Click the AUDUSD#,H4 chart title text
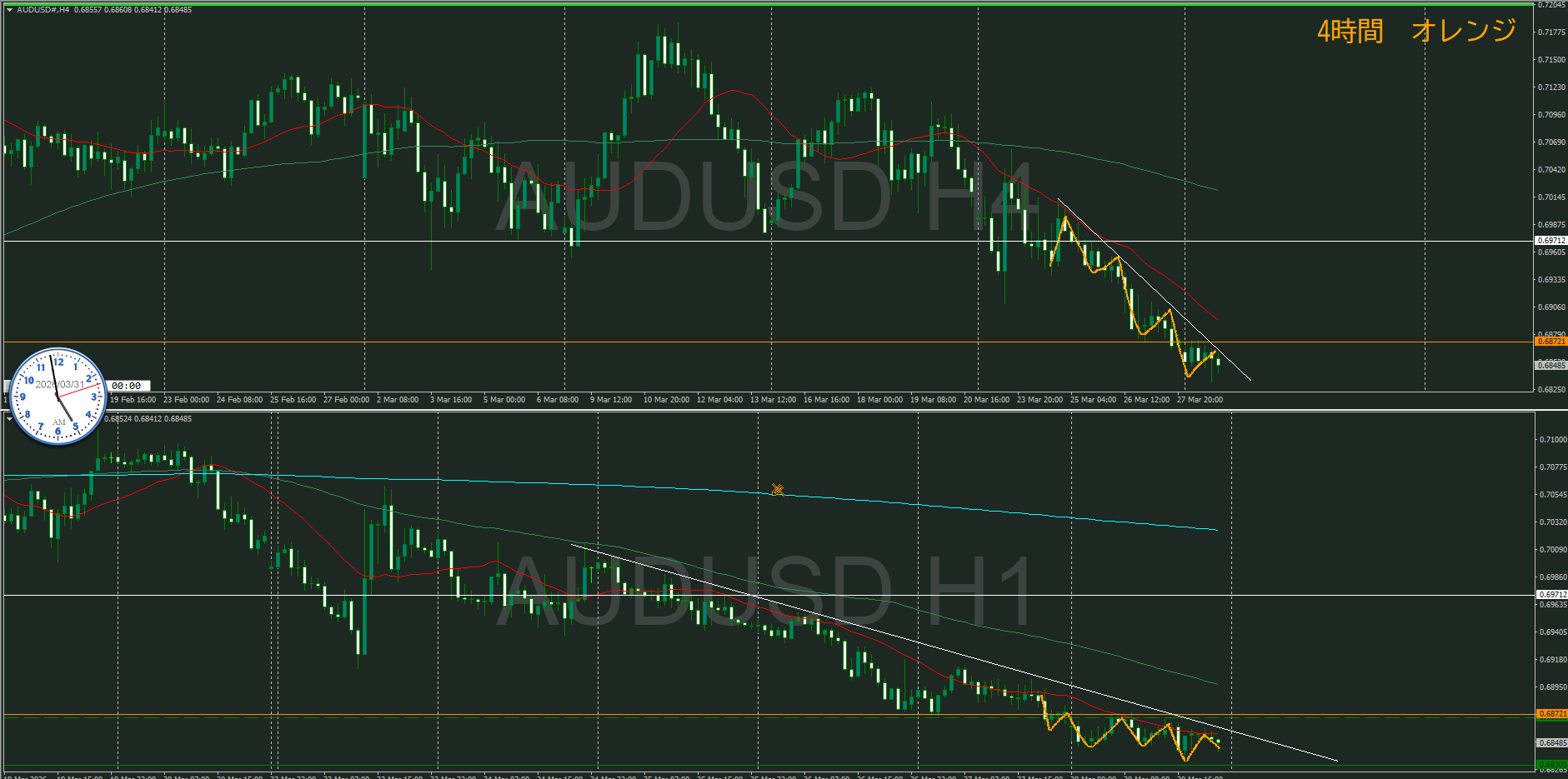 (43, 10)
